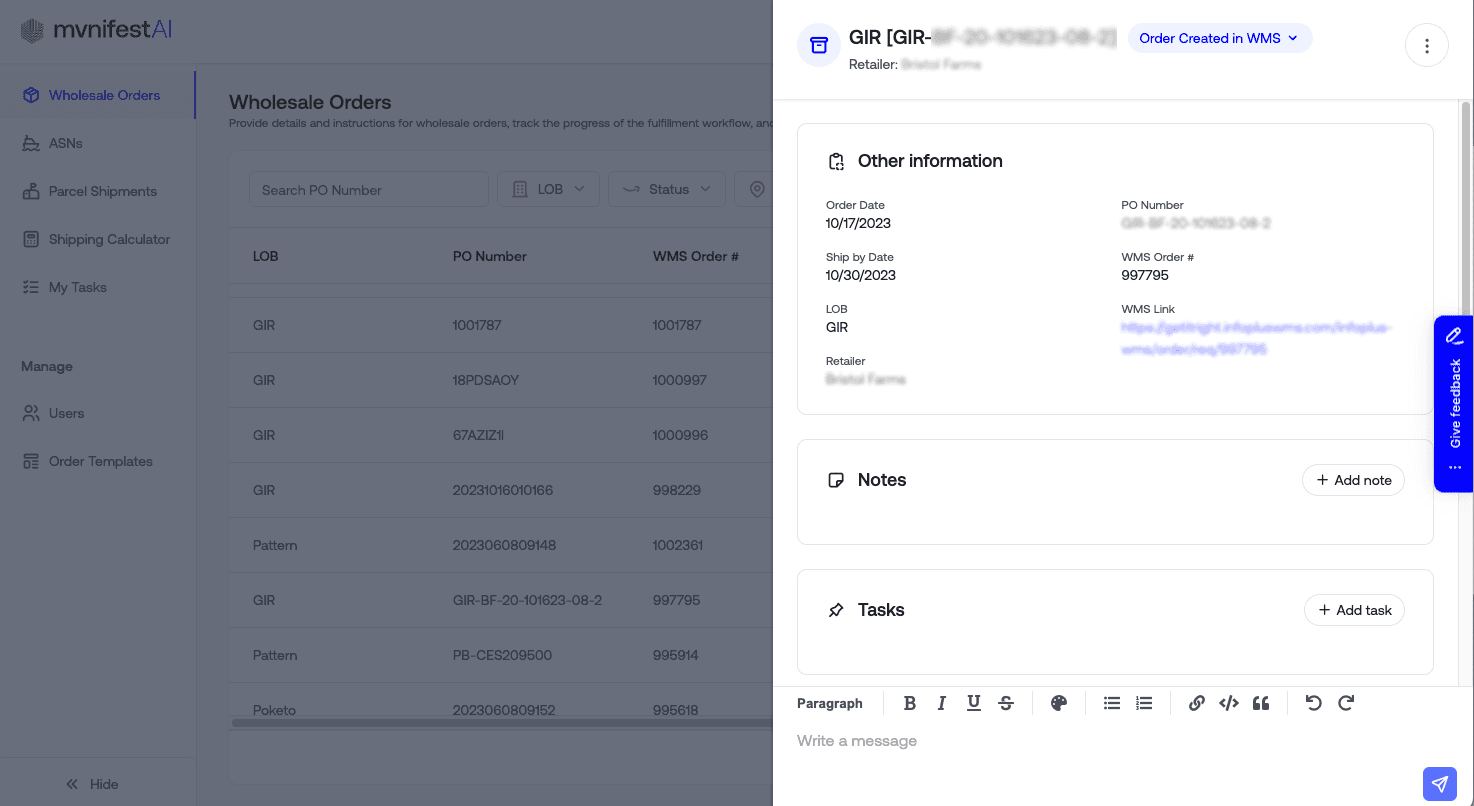Click the Tasks pin icon
This screenshot has width=1474, height=806.
point(836,610)
